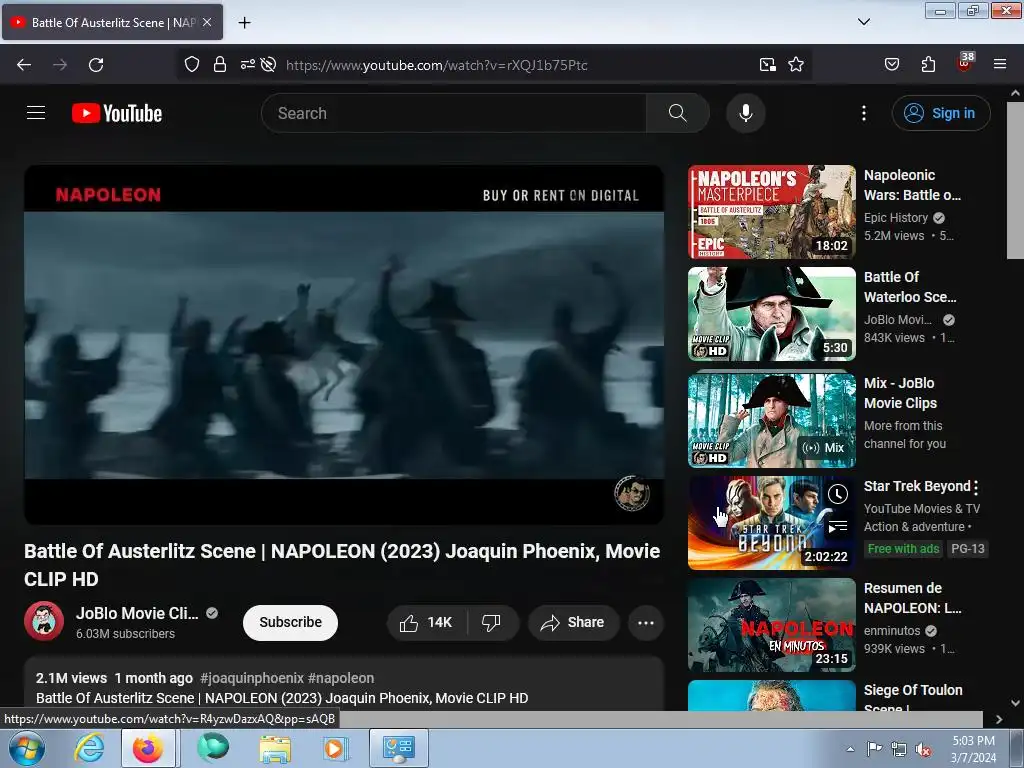Click the '2.1M views' text in description
The height and width of the screenshot is (768, 1024).
click(71, 678)
